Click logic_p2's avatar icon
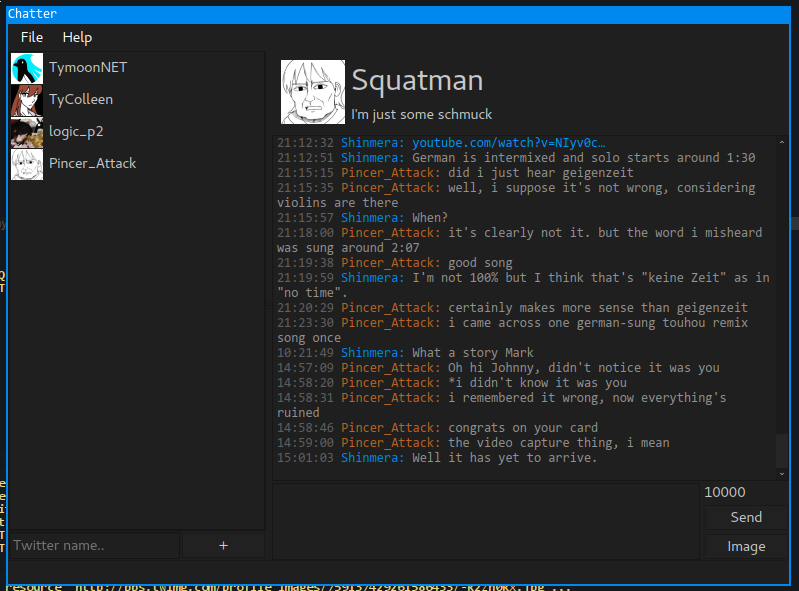 [x=26, y=132]
